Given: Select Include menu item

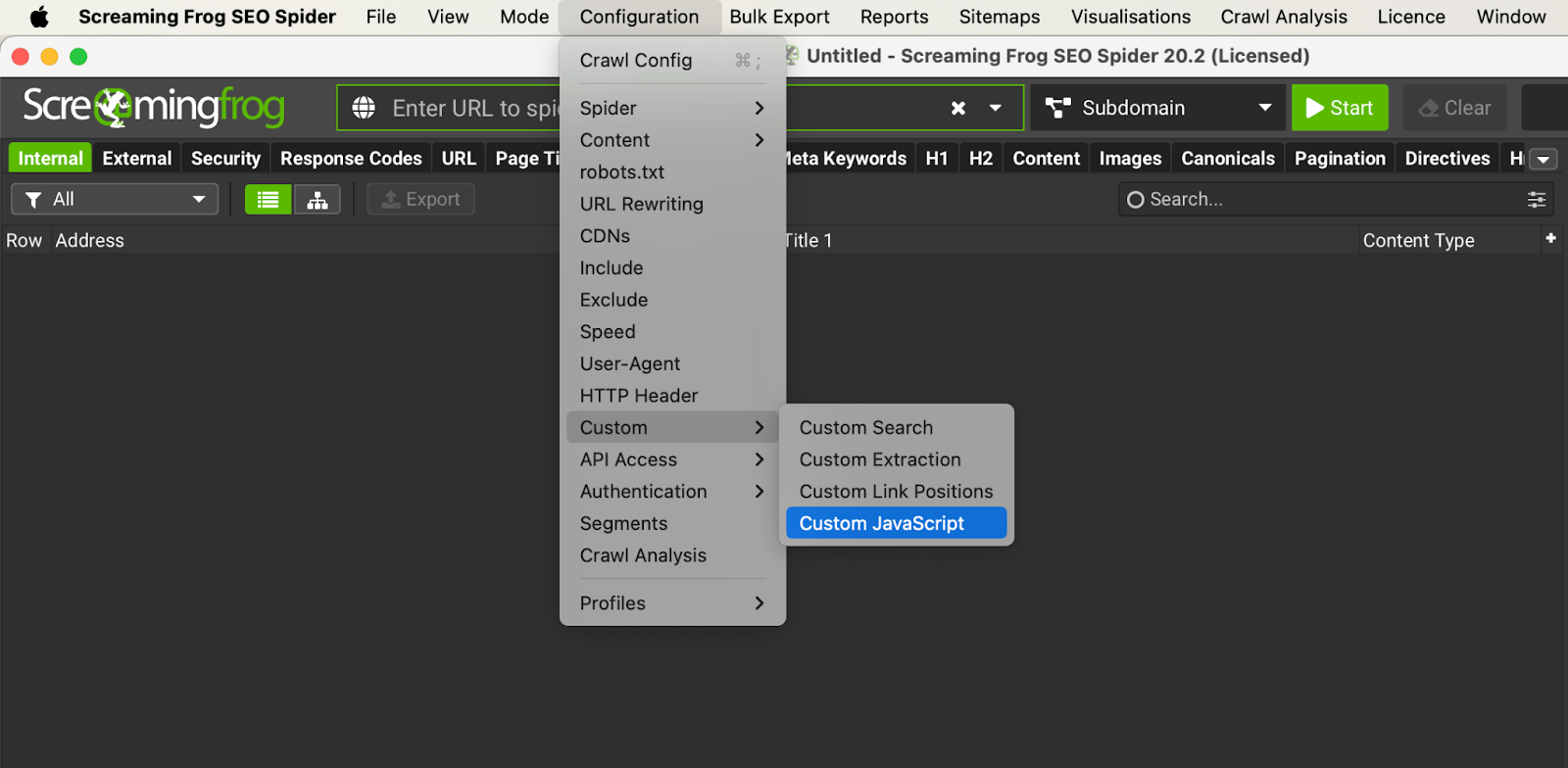Looking at the screenshot, I should point(672,267).
